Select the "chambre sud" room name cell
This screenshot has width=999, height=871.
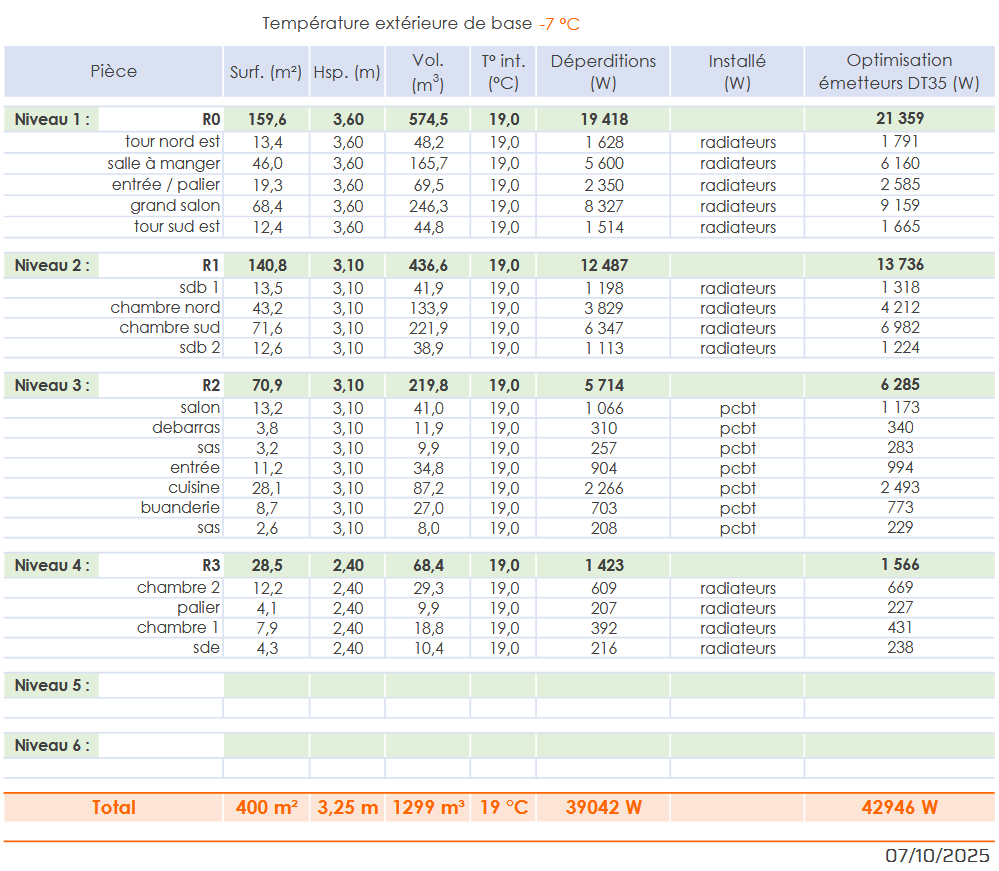170,328
